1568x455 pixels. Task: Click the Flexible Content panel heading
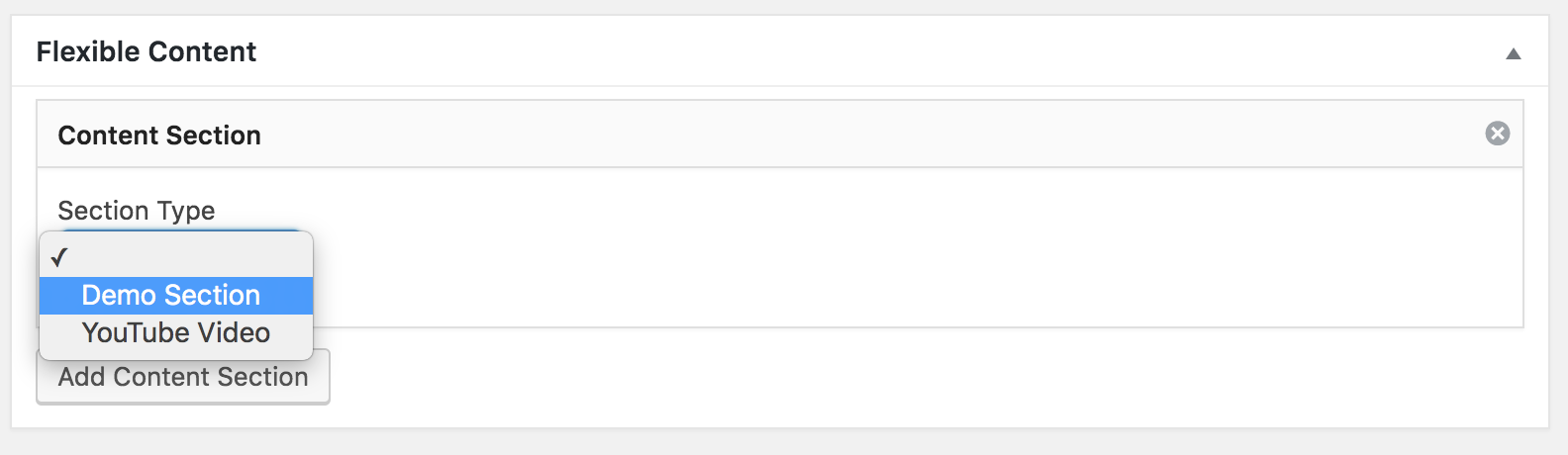click(147, 51)
